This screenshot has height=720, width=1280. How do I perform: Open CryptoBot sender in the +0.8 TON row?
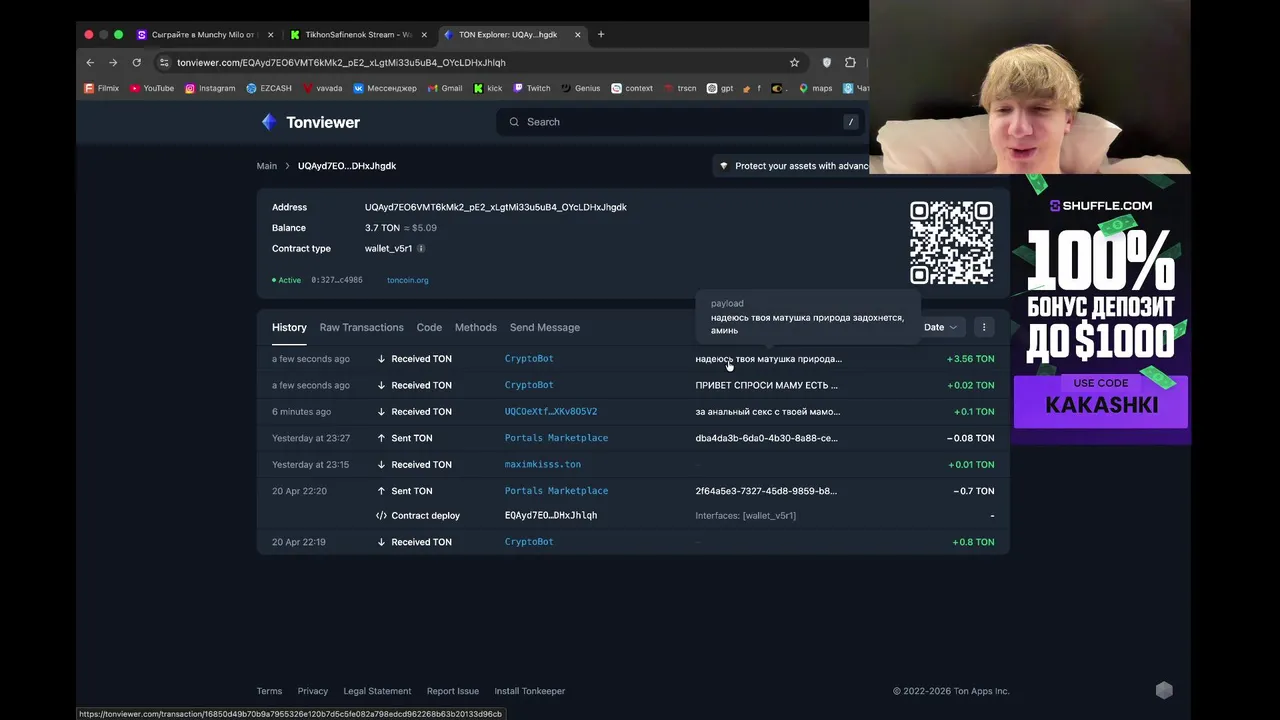pyautogui.click(x=529, y=542)
